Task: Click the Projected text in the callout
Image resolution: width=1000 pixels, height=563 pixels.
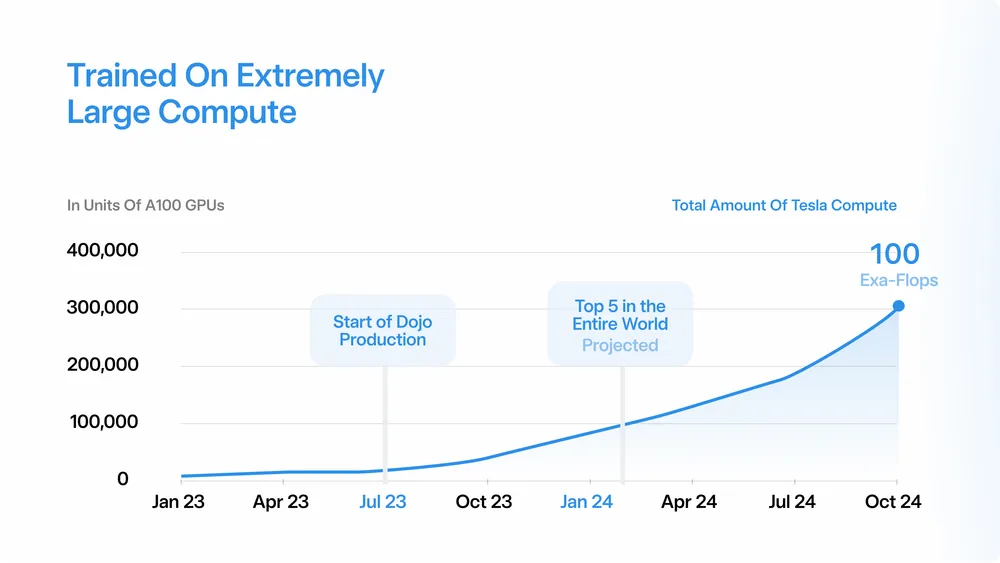Action: click(x=620, y=346)
